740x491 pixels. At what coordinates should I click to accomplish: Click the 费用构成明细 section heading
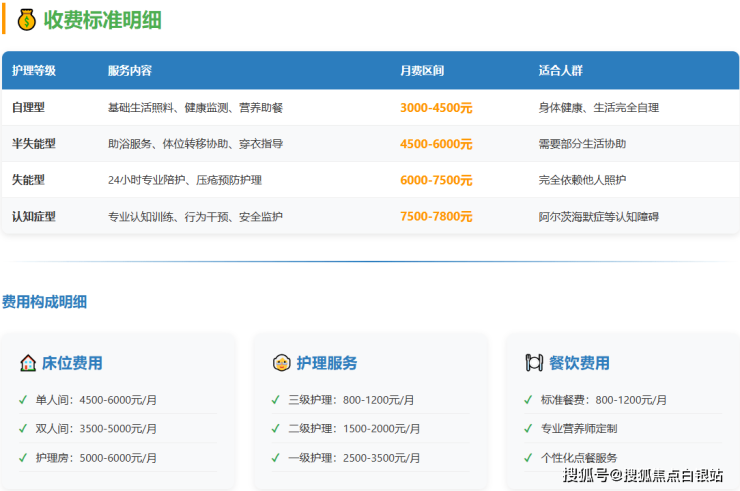click(x=44, y=302)
